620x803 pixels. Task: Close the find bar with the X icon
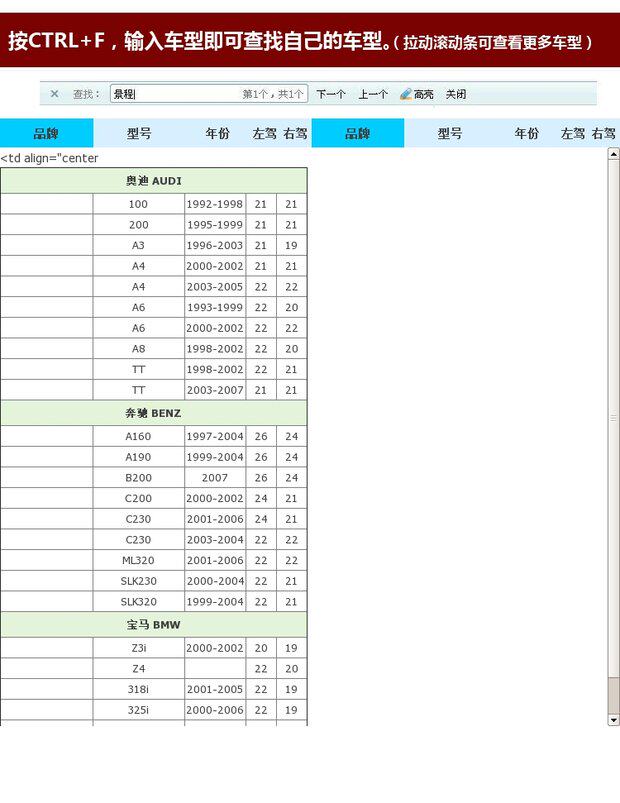pyautogui.click(x=54, y=94)
